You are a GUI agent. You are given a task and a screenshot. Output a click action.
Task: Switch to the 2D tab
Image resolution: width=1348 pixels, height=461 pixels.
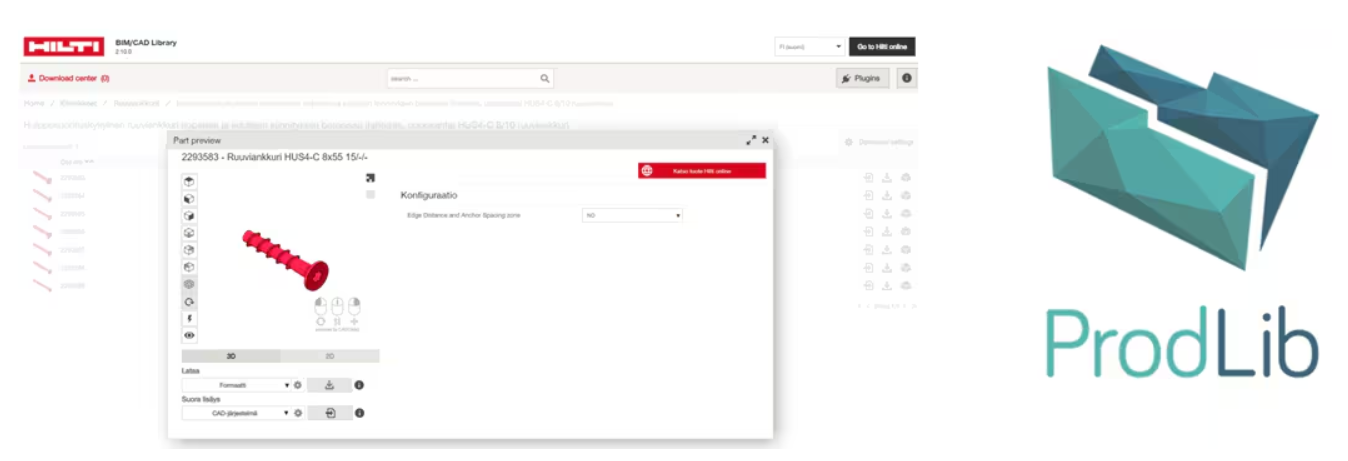[330, 355]
